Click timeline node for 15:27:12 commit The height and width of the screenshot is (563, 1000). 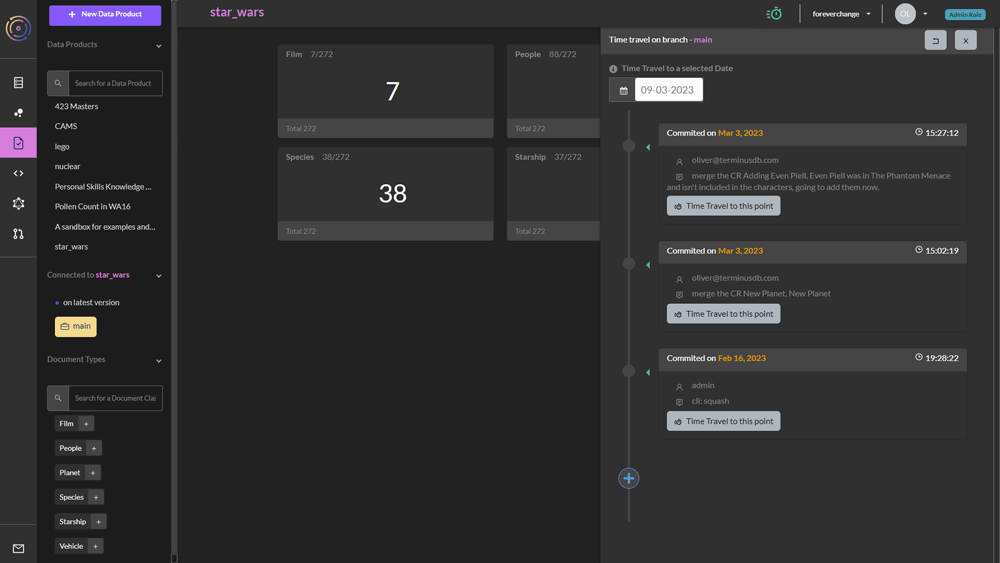tap(629, 146)
